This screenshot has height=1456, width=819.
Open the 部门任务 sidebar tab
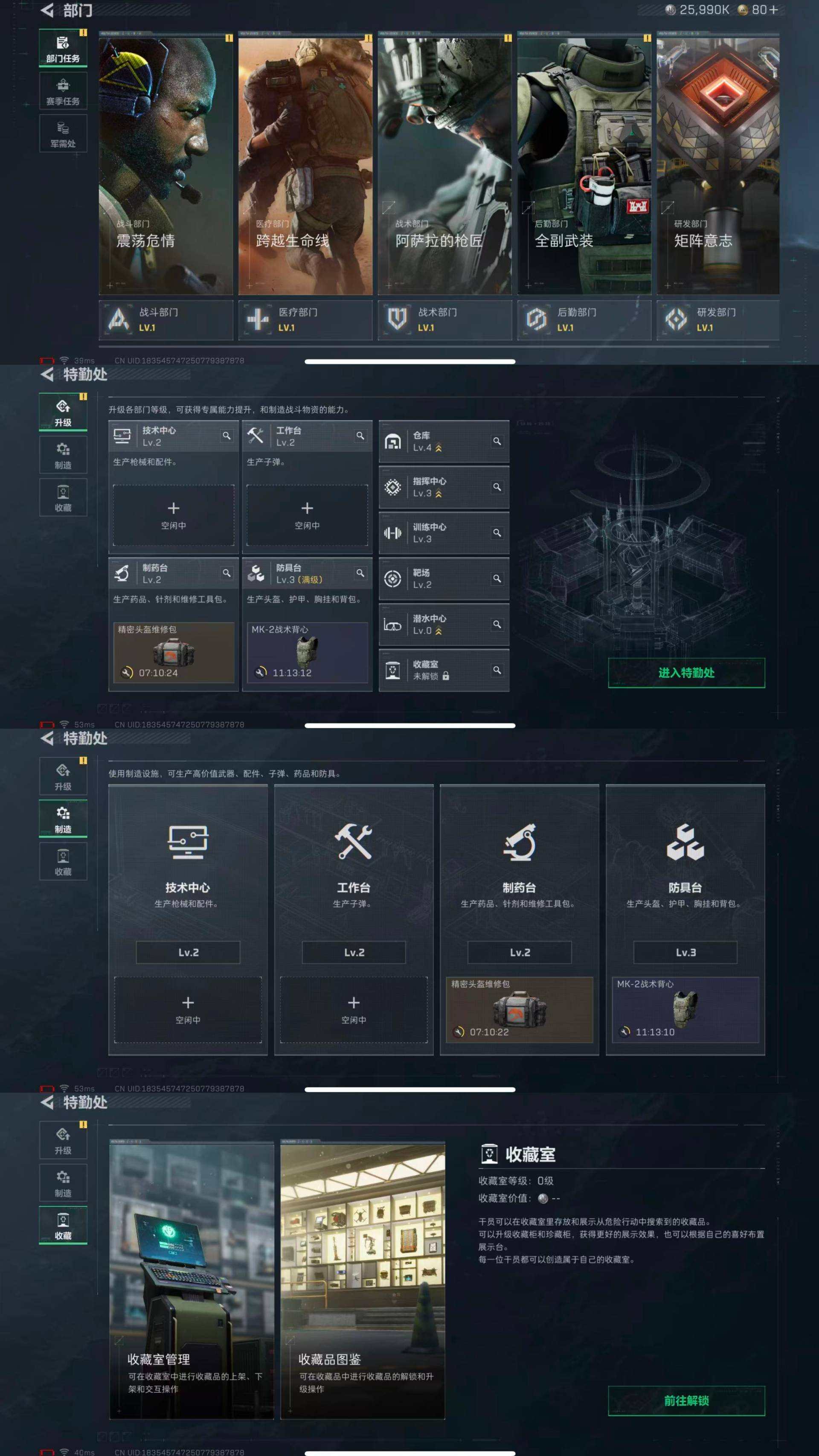[x=63, y=48]
